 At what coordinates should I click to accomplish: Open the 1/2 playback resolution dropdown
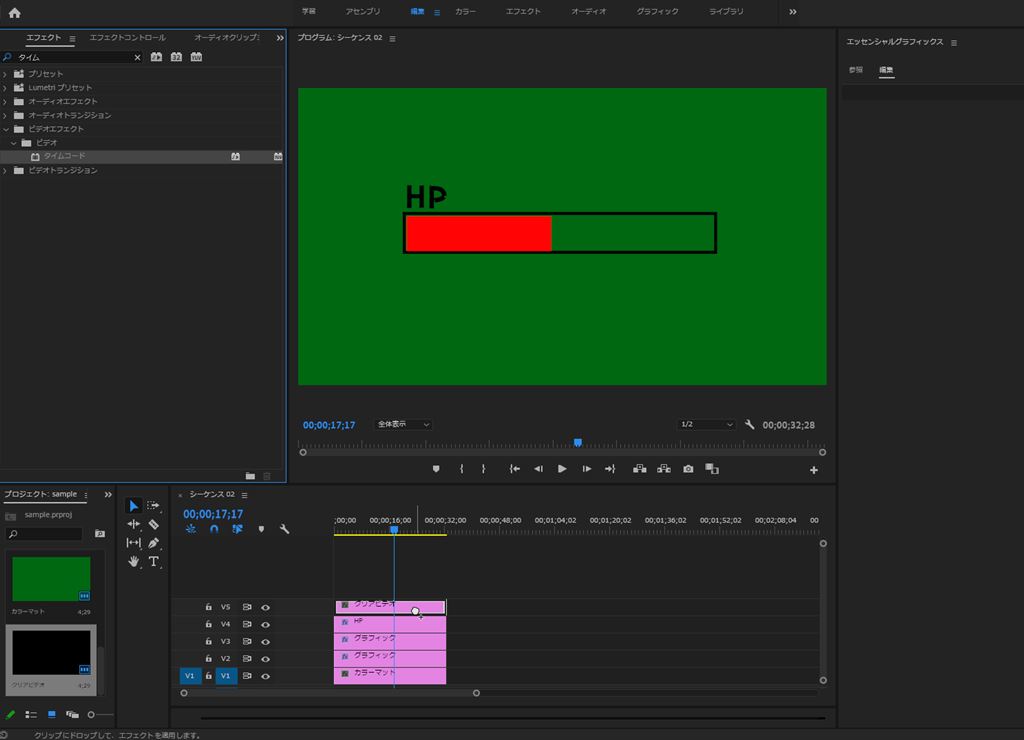coord(706,425)
